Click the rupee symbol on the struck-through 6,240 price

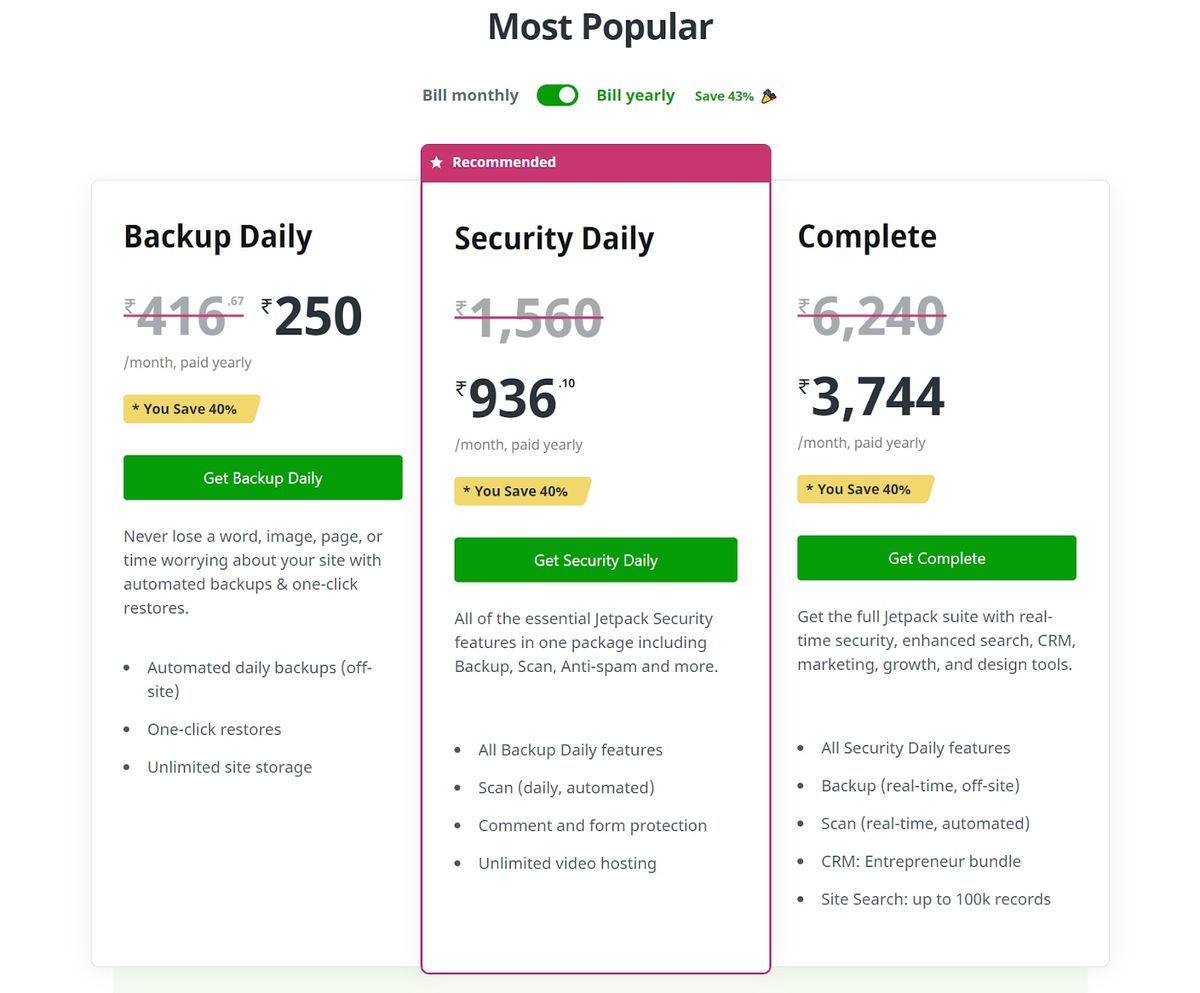pos(802,305)
